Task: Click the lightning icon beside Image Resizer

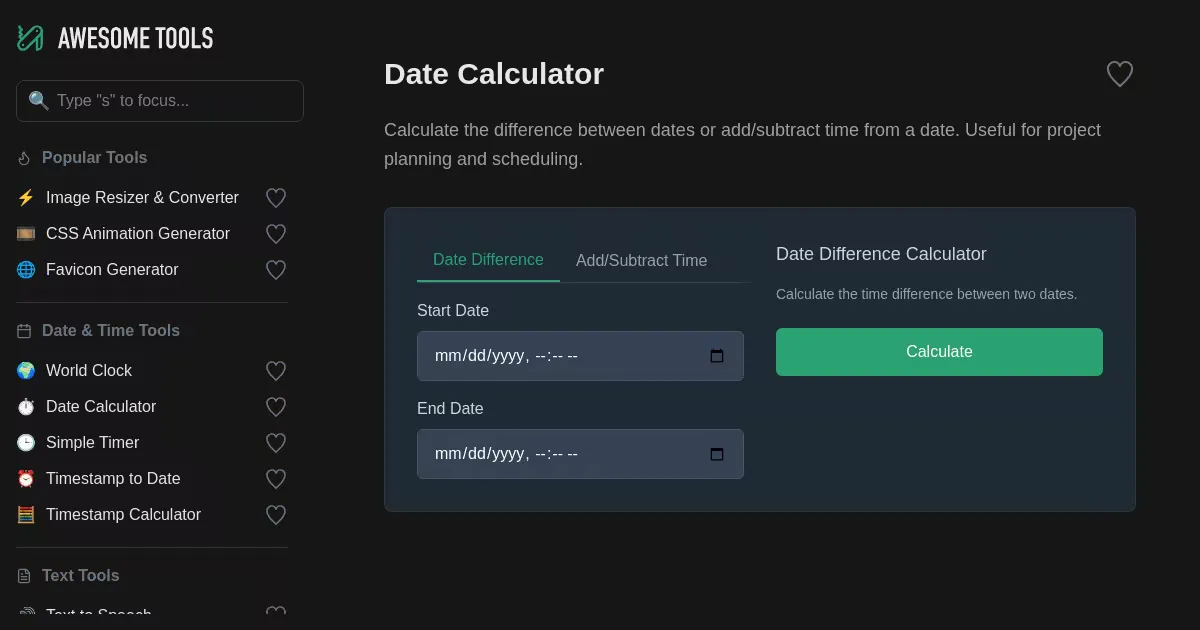Action: pyautogui.click(x=26, y=198)
